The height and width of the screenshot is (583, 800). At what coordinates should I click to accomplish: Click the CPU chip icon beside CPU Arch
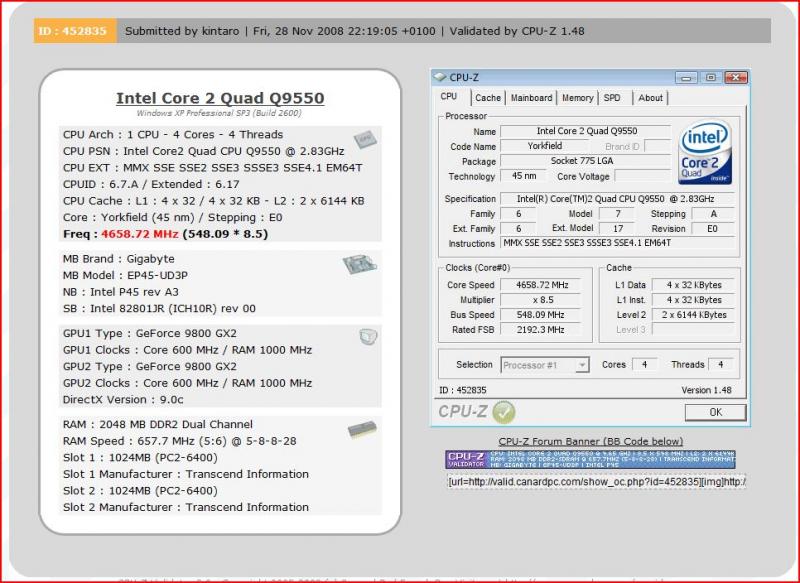pos(365,139)
